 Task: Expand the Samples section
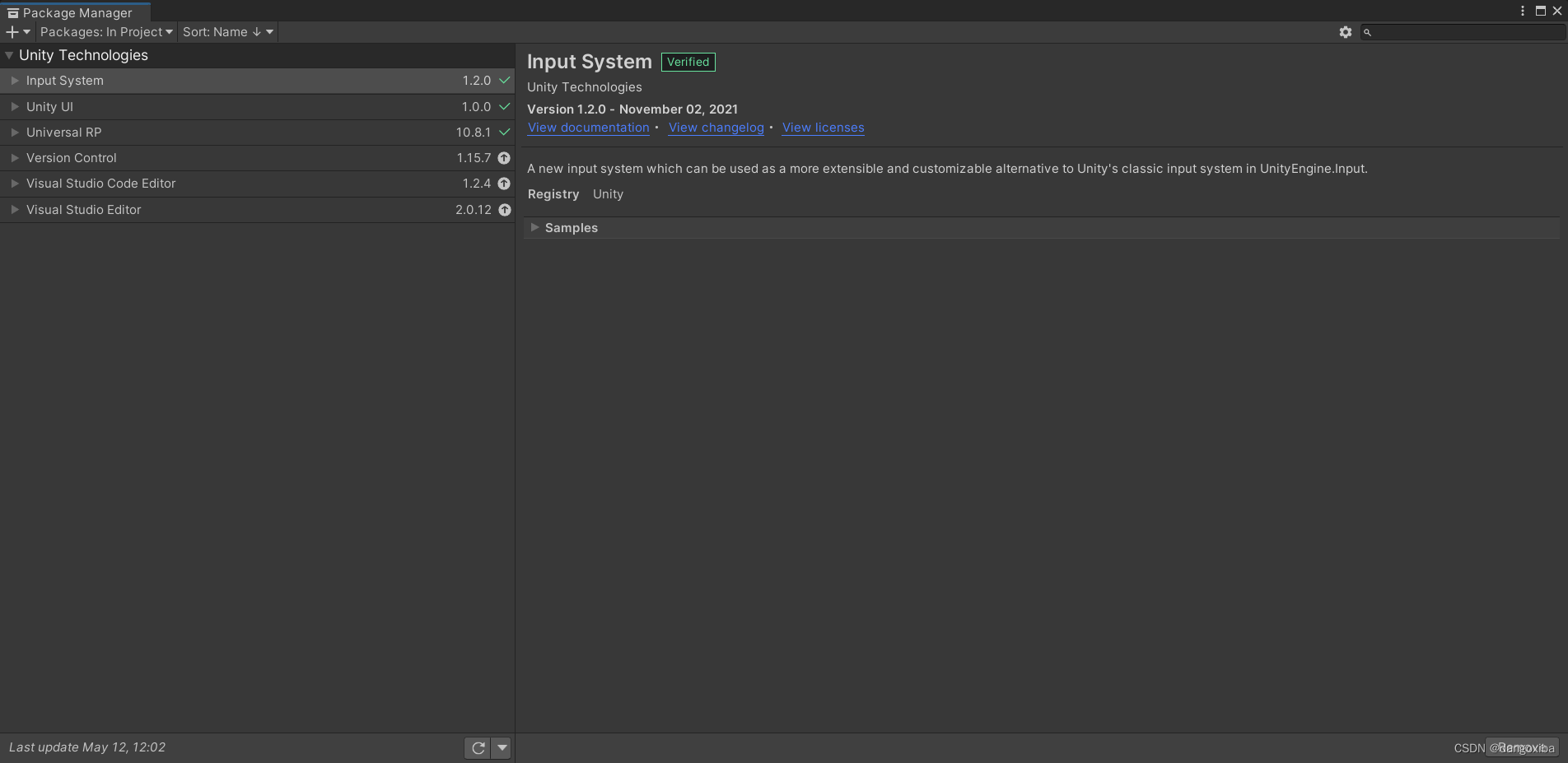point(535,228)
